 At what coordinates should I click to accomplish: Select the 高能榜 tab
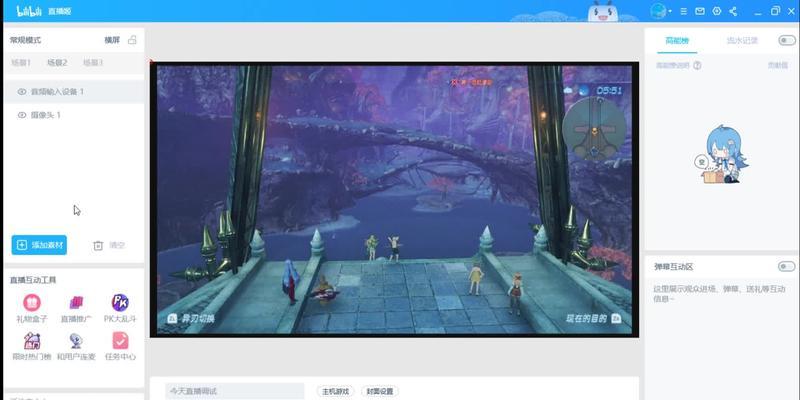click(677, 41)
